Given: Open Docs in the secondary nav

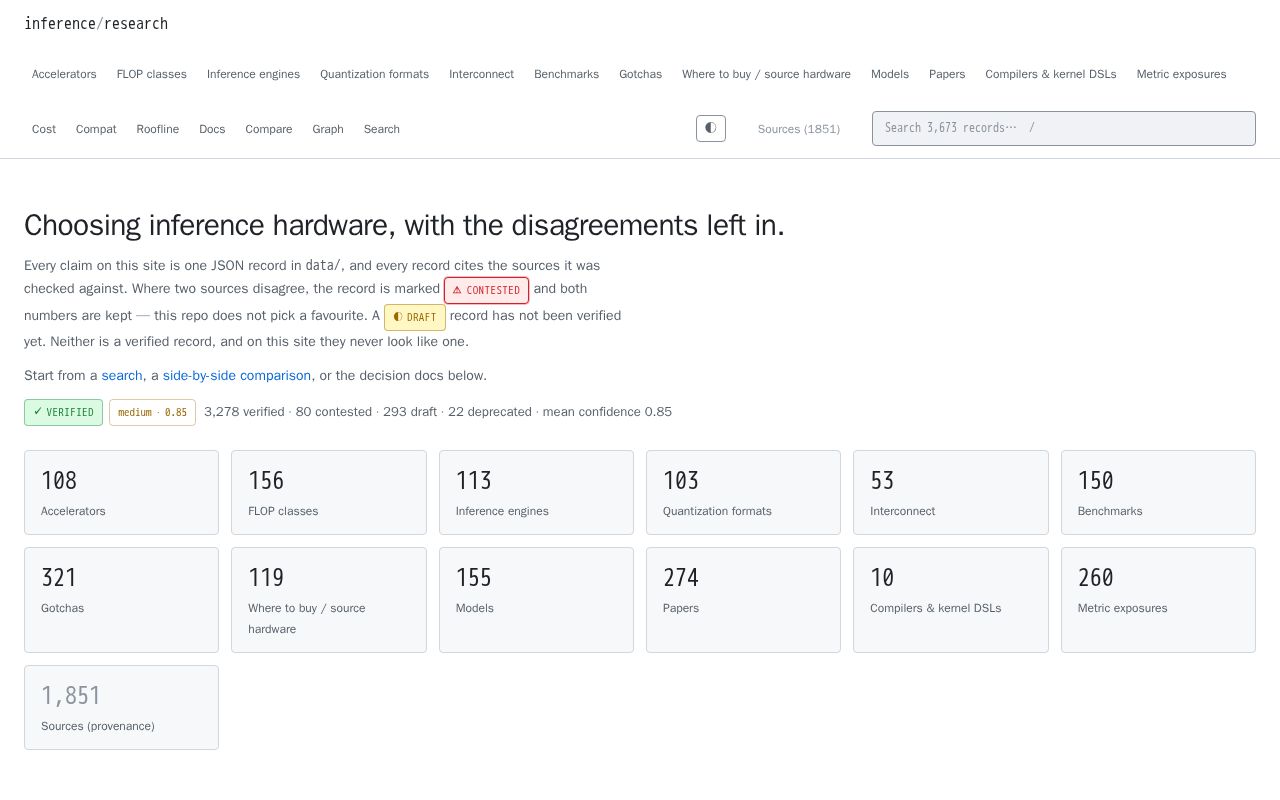Looking at the screenshot, I should click(212, 129).
